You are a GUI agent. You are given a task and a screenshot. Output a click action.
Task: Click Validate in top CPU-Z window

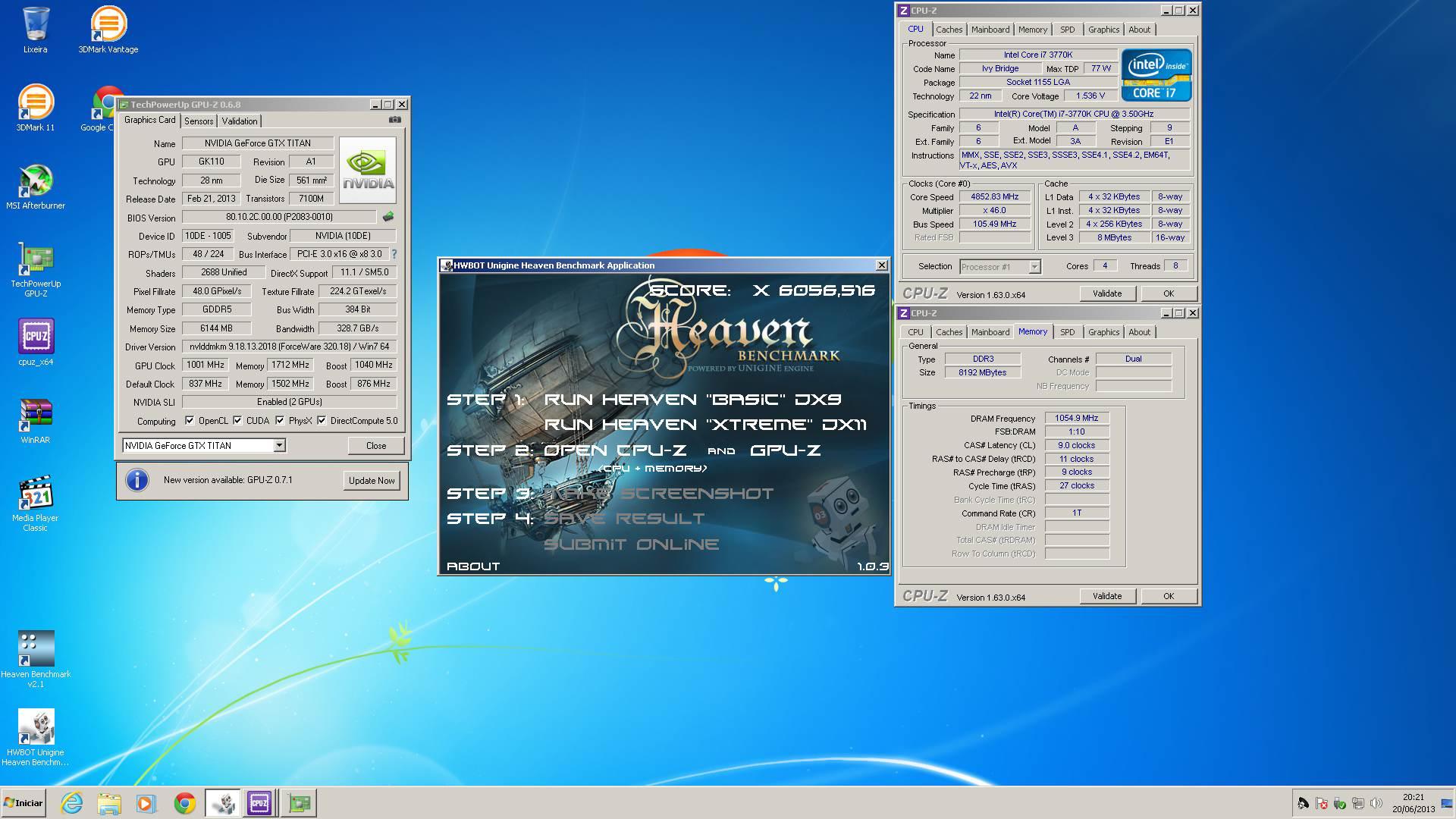pyautogui.click(x=1107, y=293)
